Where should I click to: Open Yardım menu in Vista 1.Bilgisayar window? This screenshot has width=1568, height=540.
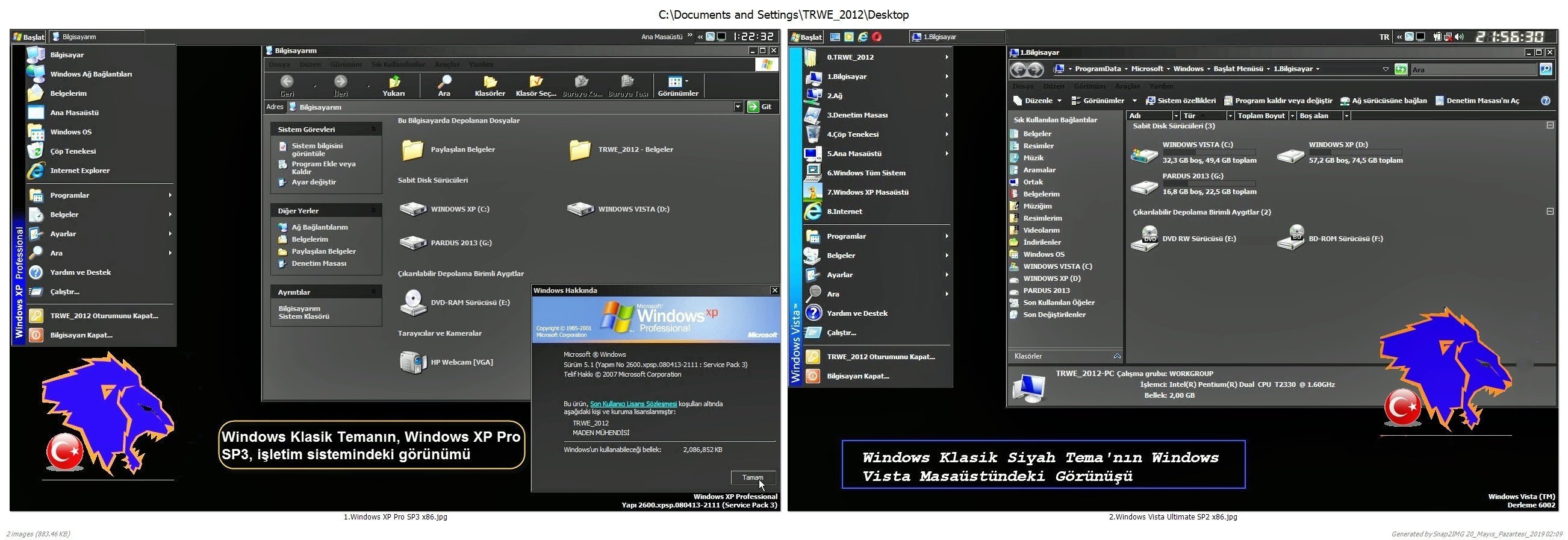pos(1161,86)
